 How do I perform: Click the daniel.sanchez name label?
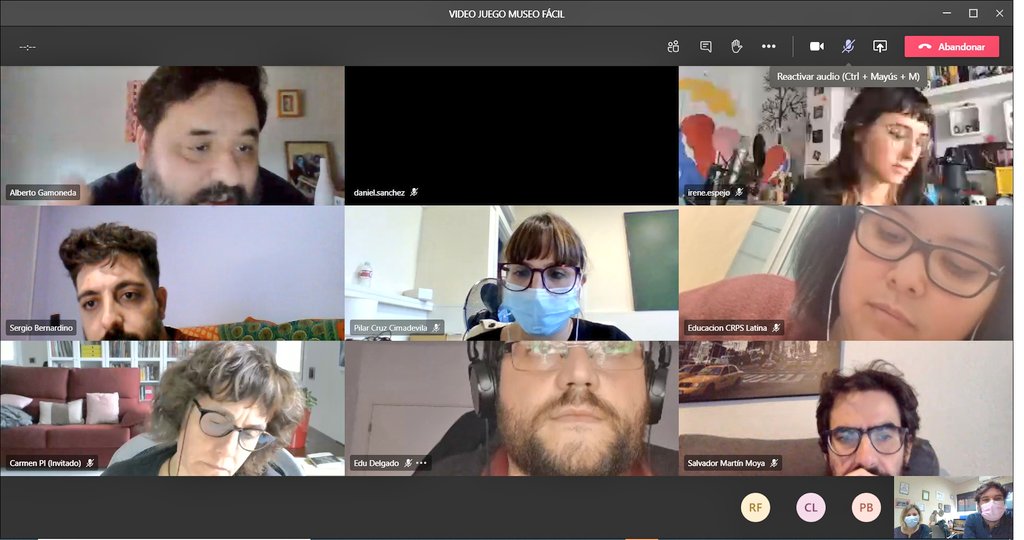(x=379, y=193)
